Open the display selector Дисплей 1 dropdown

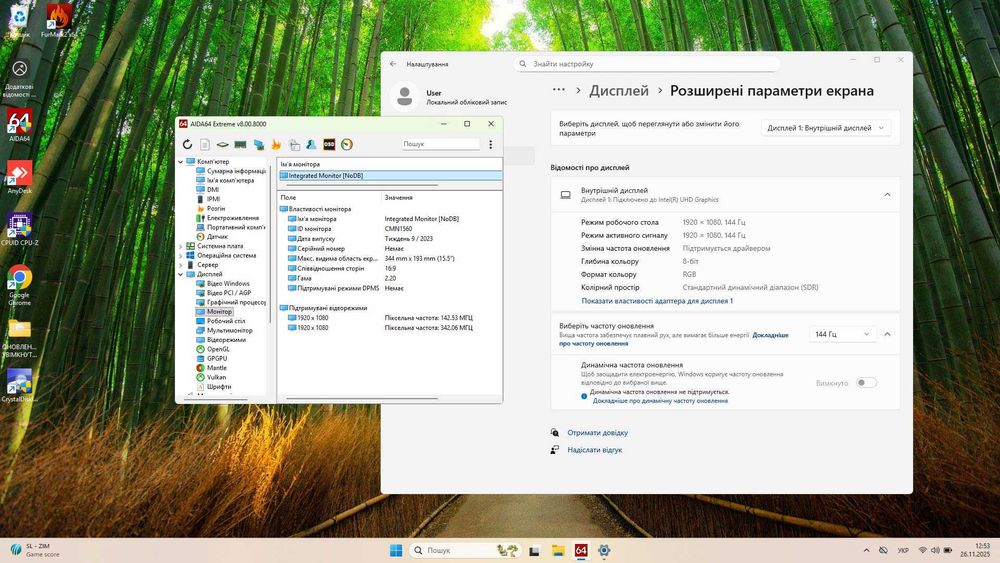coord(826,128)
